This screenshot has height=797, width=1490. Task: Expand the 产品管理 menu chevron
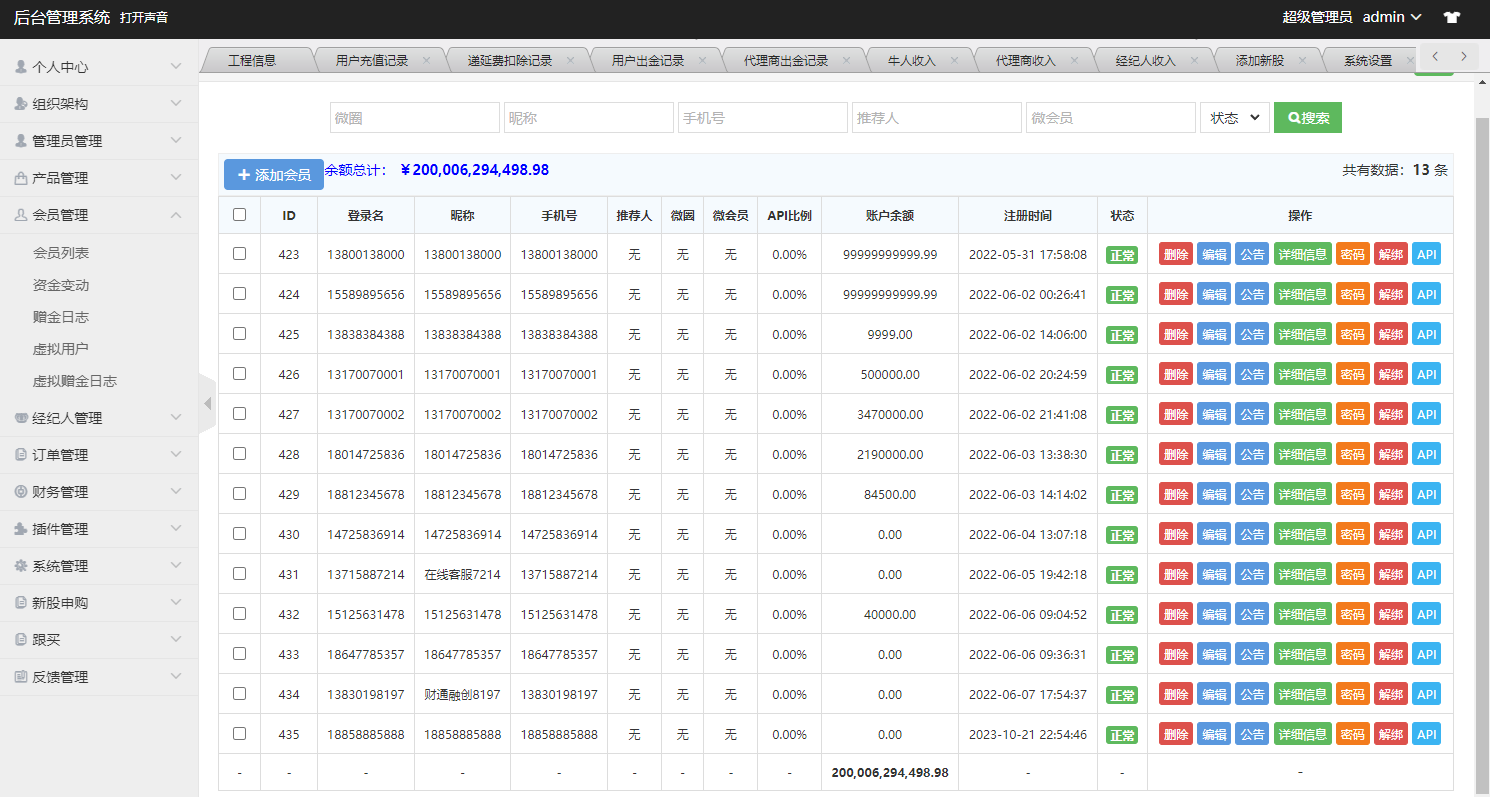coord(176,178)
